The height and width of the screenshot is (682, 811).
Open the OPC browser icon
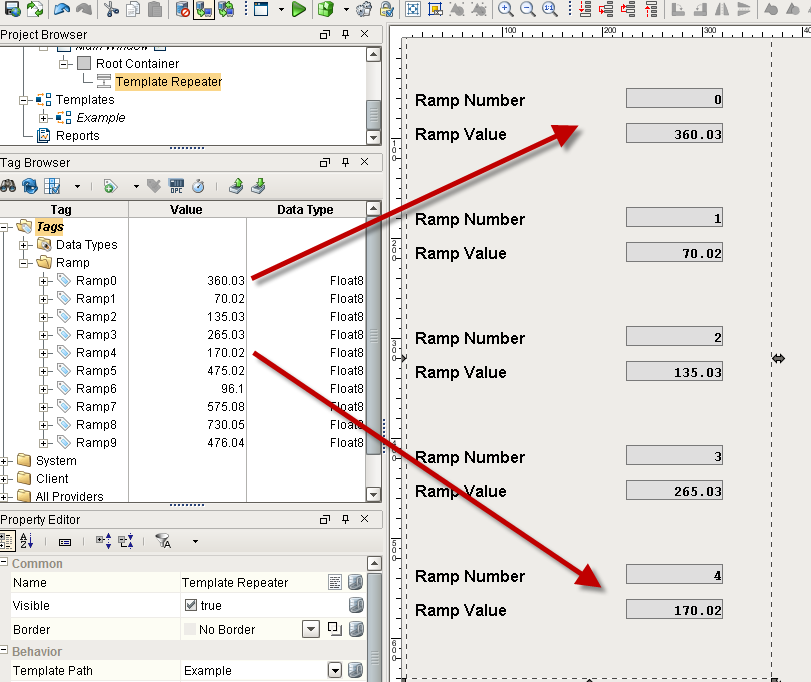pyautogui.click(x=177, y=187)
